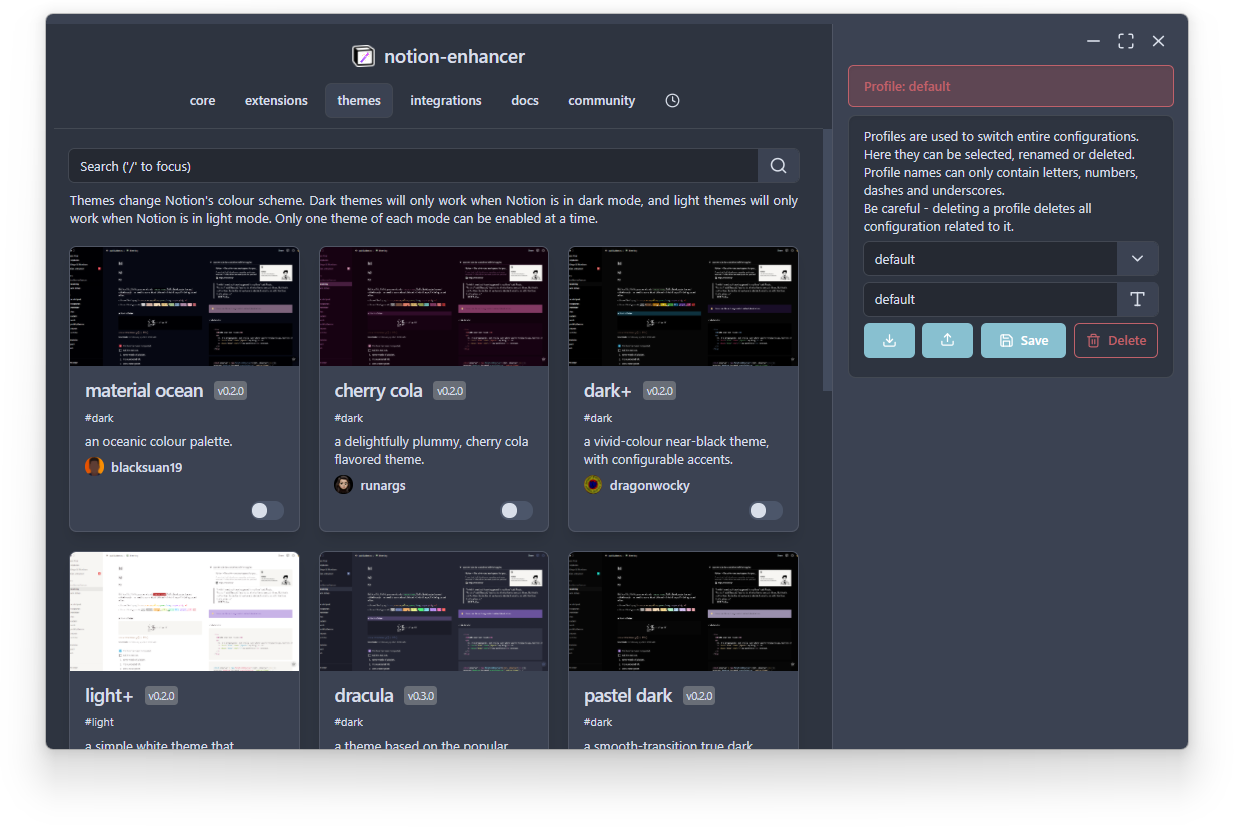Open the default profile select box

point(990,259)
